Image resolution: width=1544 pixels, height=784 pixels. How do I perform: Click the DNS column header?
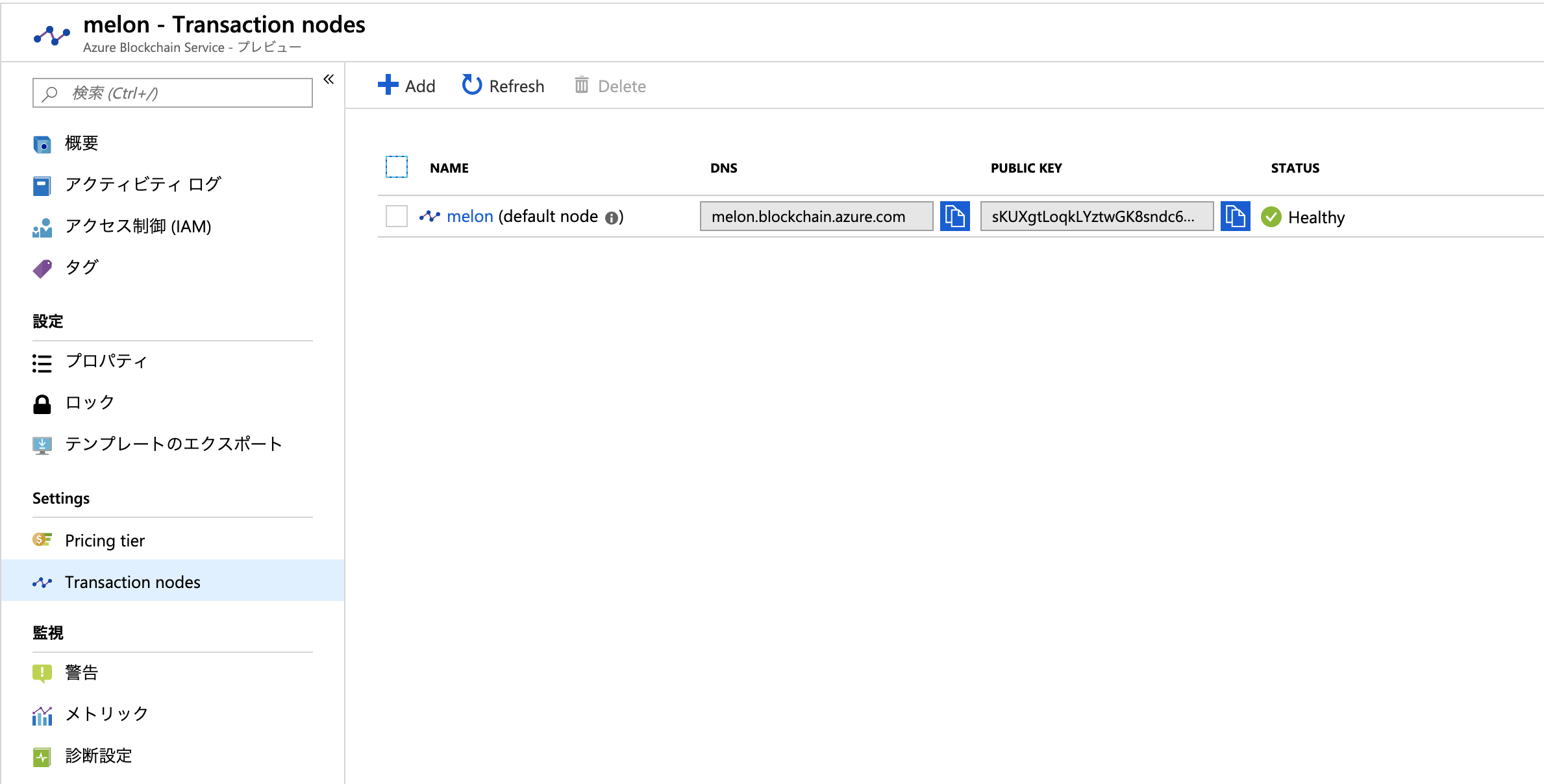724,168
